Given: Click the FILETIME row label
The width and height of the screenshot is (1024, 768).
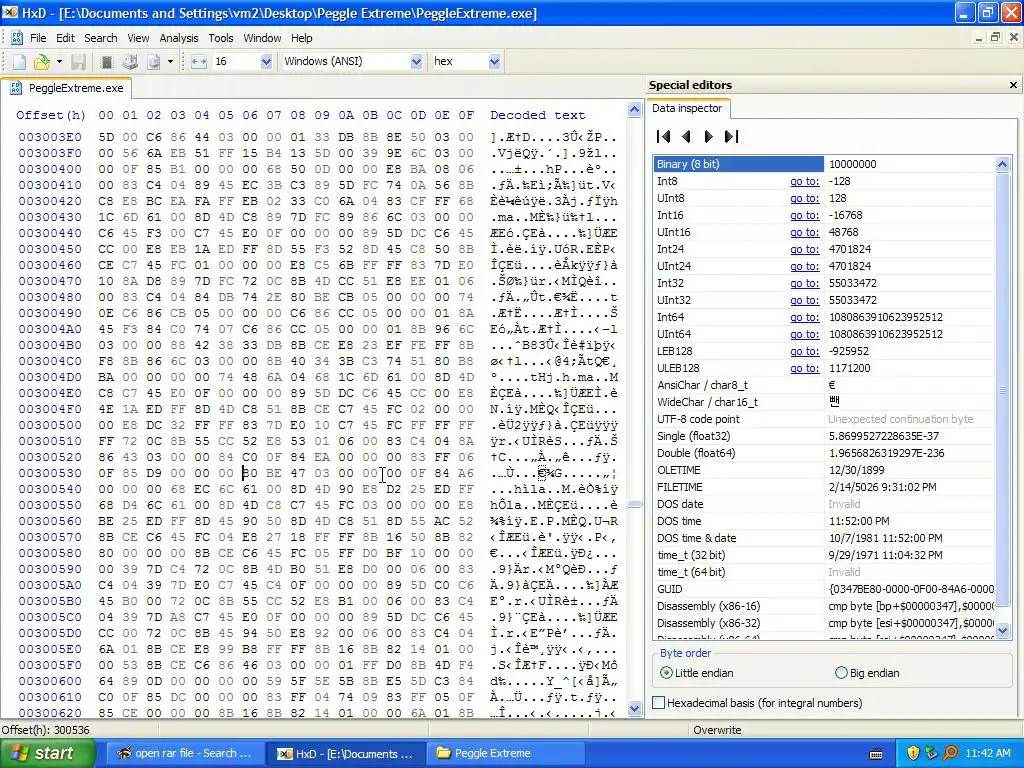Looking at the screenshot, I should click(x=680, y=487).
